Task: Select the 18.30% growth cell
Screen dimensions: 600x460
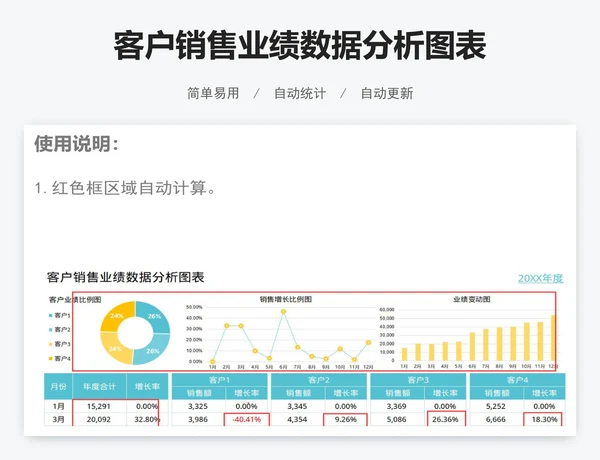Action: tap(544, 419)
